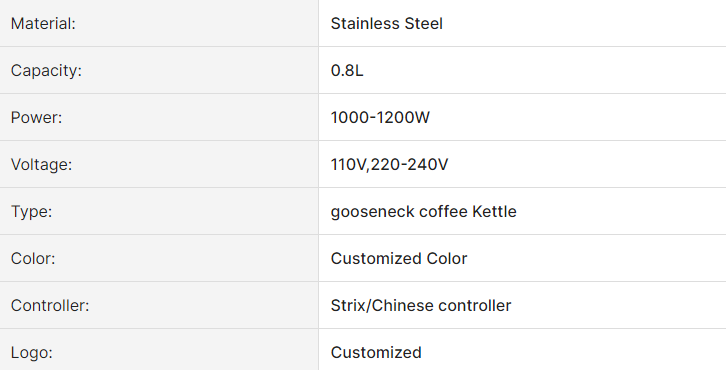Select the Stainless Steel value

[387, 24]
